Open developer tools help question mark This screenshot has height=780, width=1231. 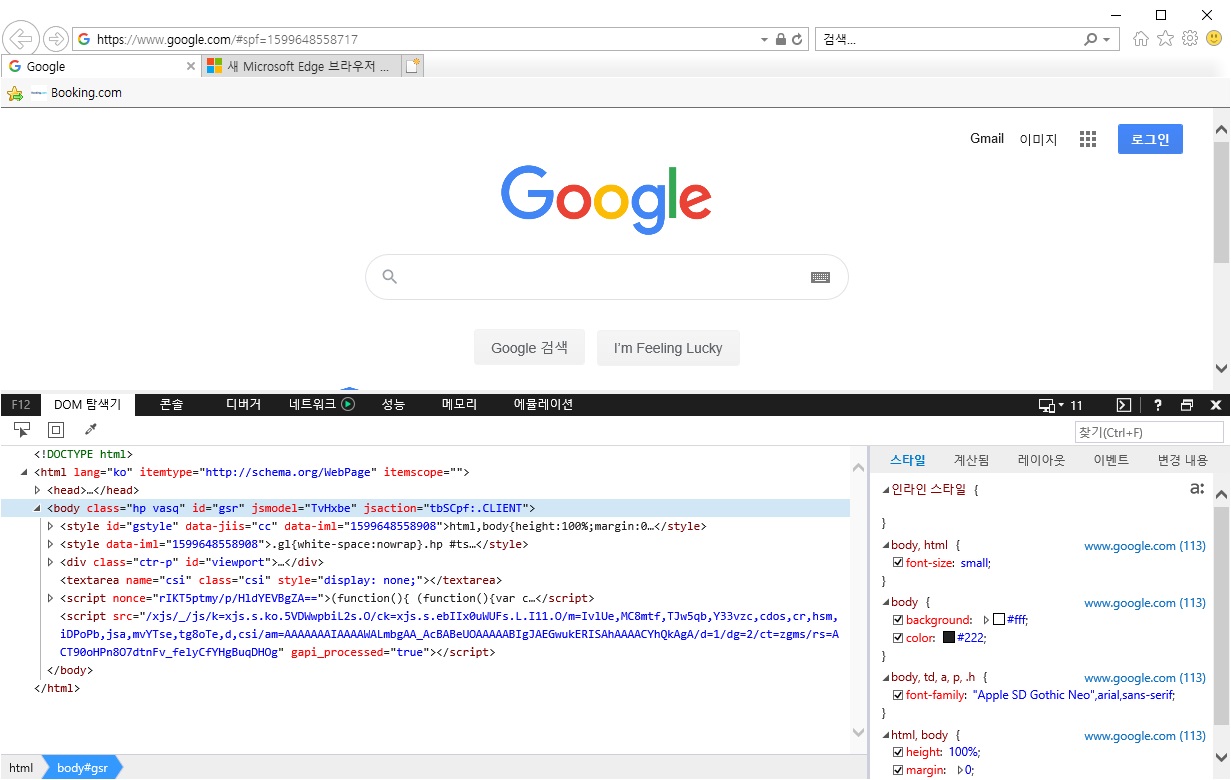tap(1158, 405)
